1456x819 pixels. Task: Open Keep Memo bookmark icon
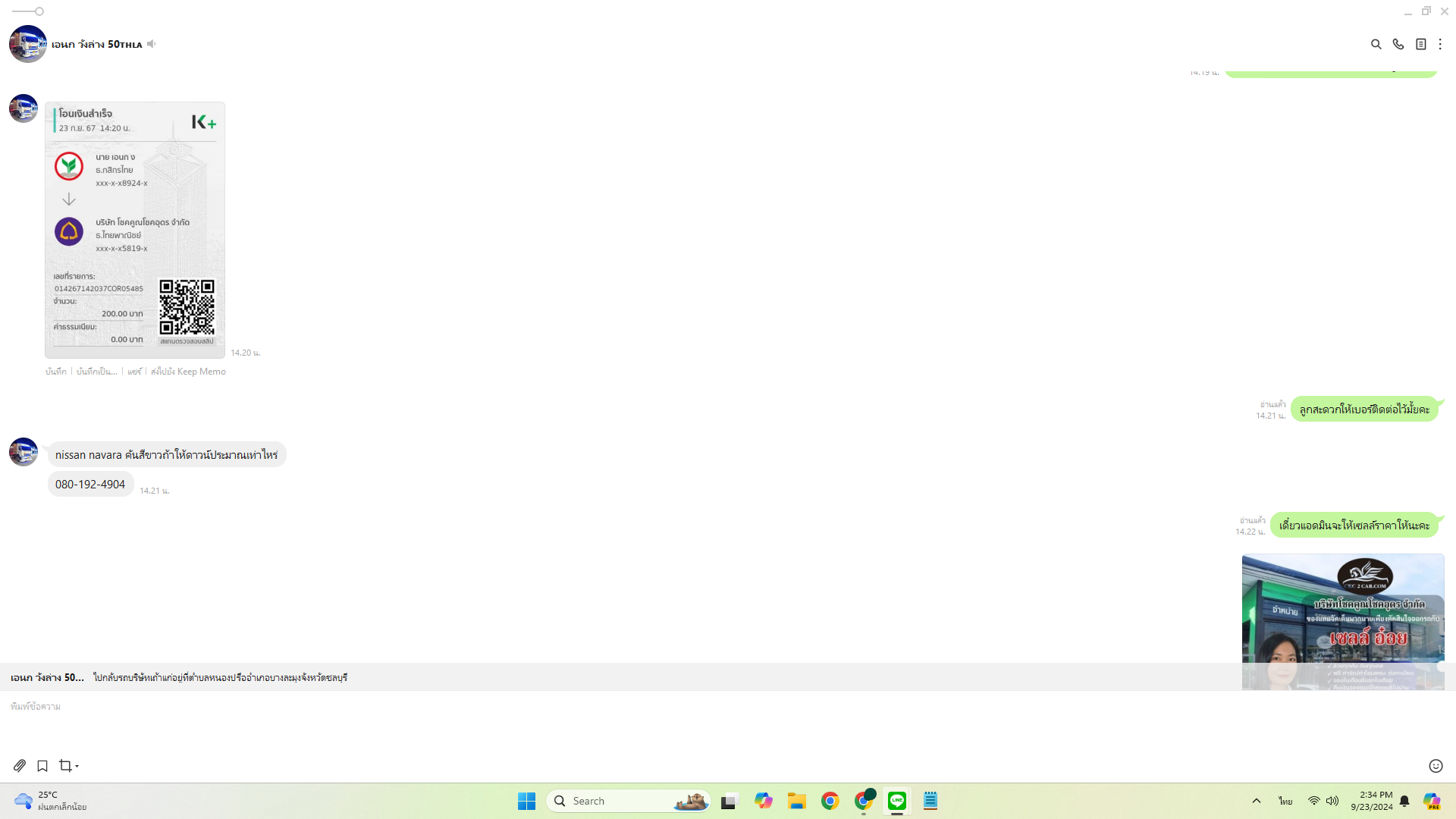(x=42, y=766)
